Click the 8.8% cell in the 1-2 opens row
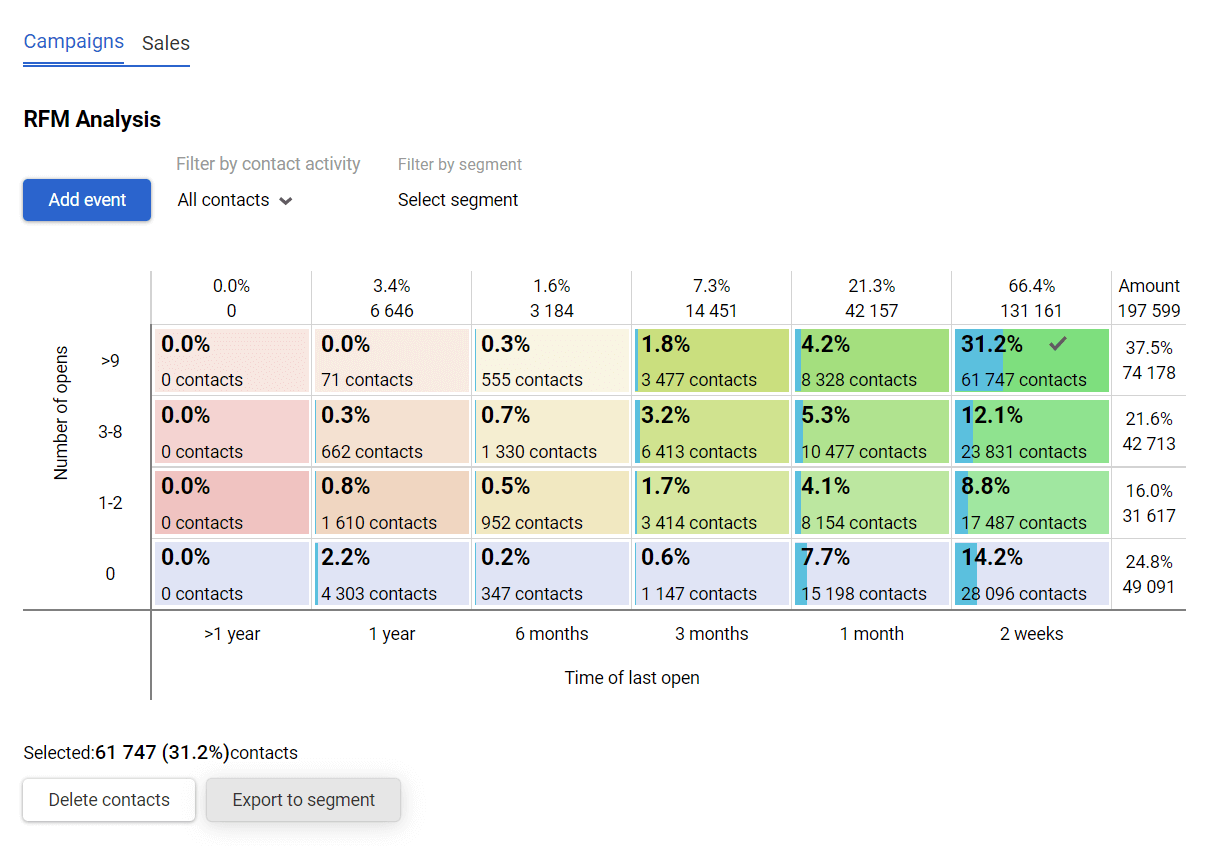 (1030, 502)
